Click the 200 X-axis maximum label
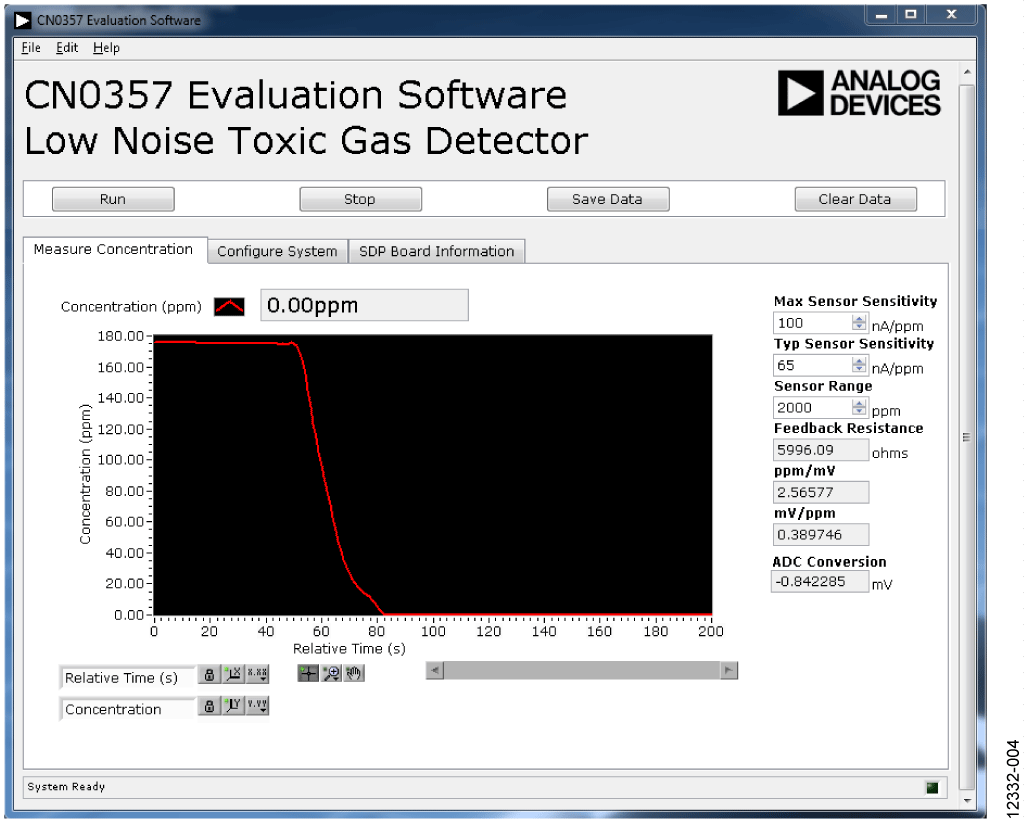The width and height of the screenshot is (1024, 823). 711,632
